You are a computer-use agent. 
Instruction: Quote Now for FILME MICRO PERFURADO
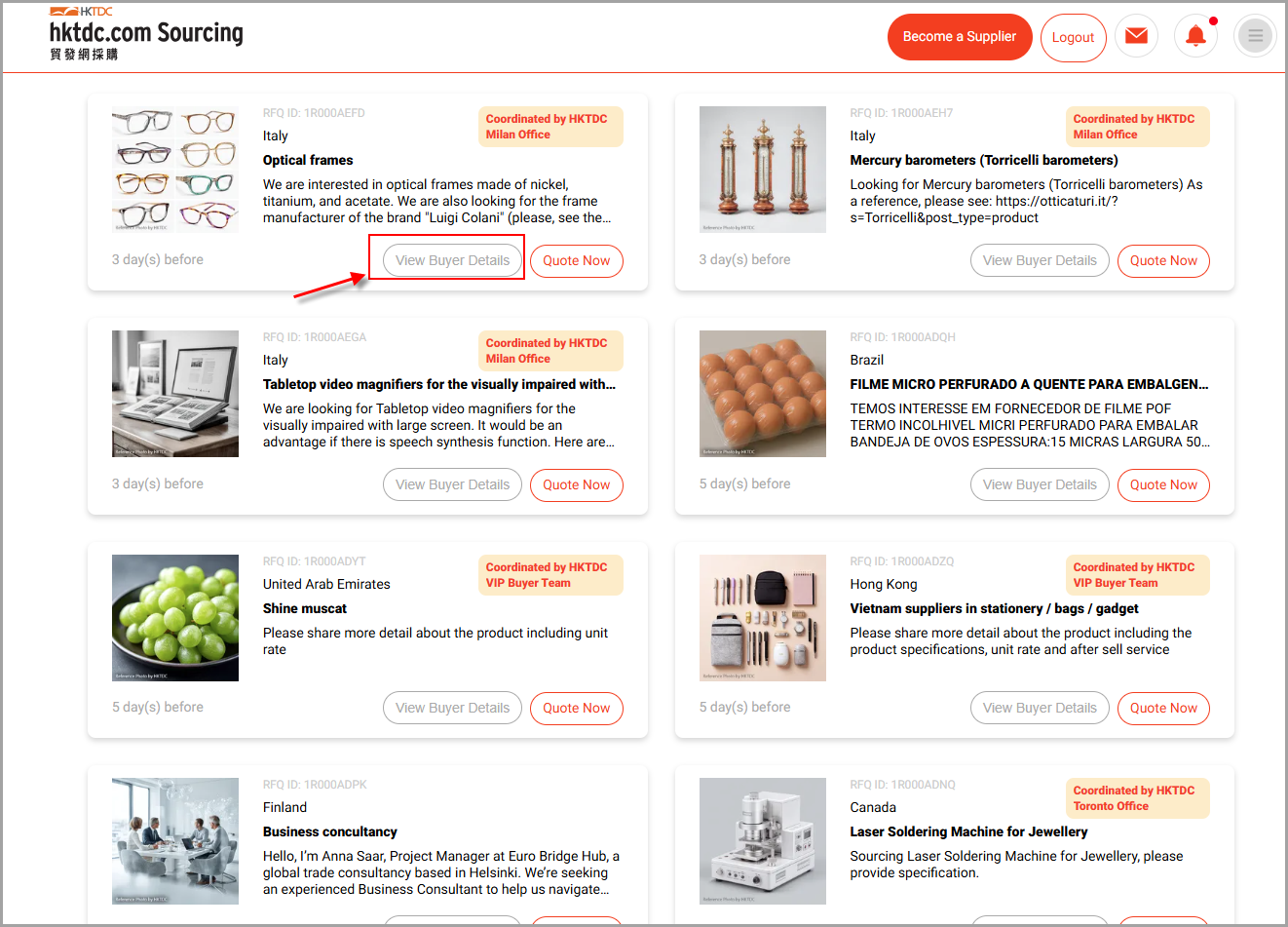pyautogui.click(x=1163, y=484)
